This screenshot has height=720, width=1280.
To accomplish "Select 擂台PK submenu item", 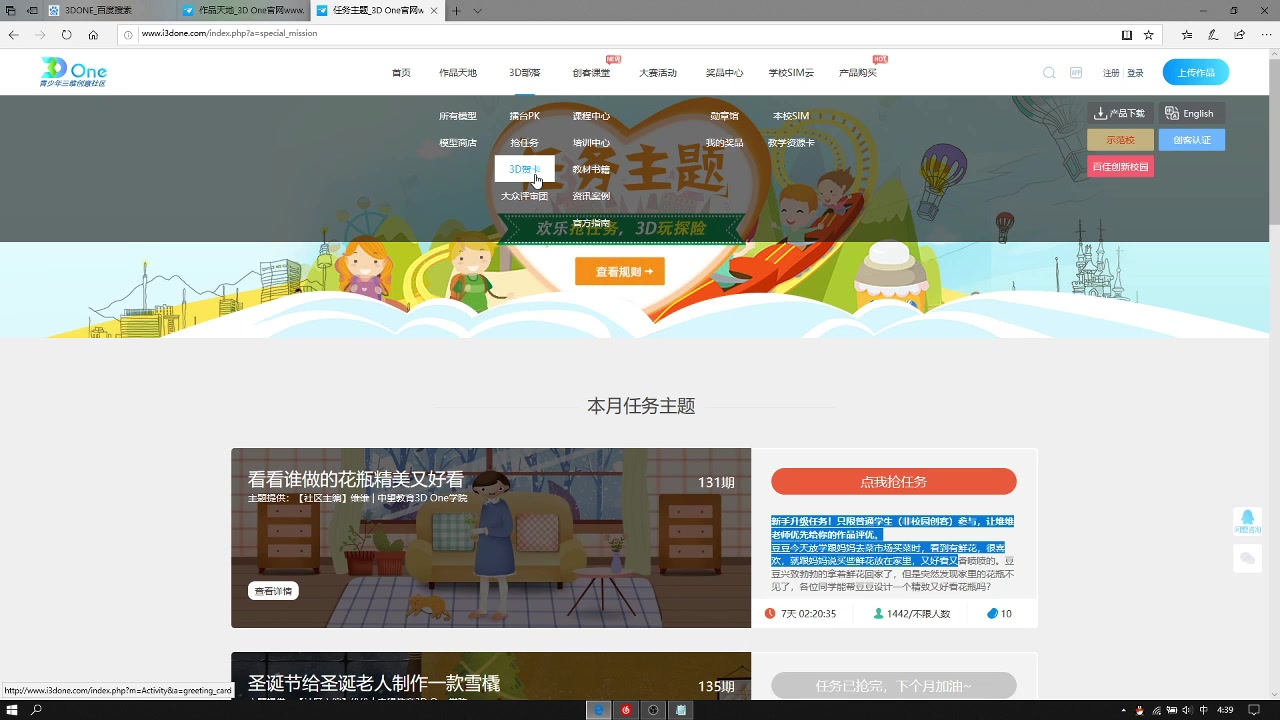I will pyautogui.click(x=524, y=116).
